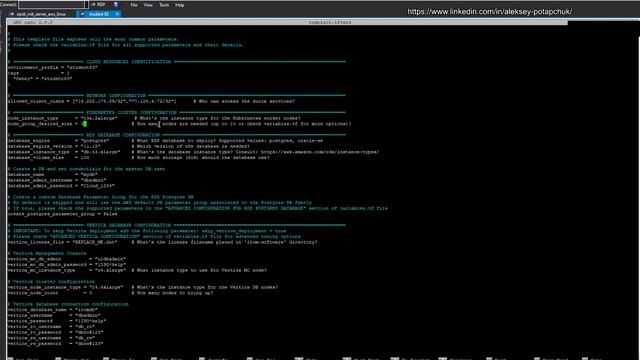Click the Connect address input field
The width and height of the screenshot is (640, 360).
51,4
